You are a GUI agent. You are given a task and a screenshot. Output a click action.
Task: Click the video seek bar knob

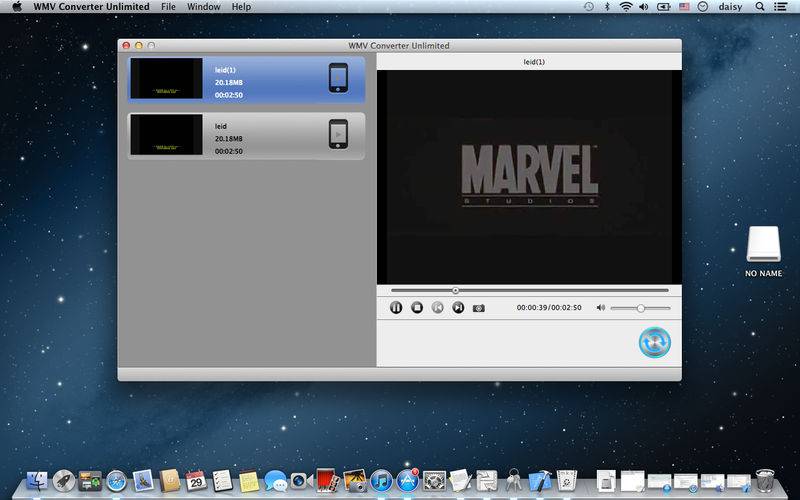click(x=455, y=290)
